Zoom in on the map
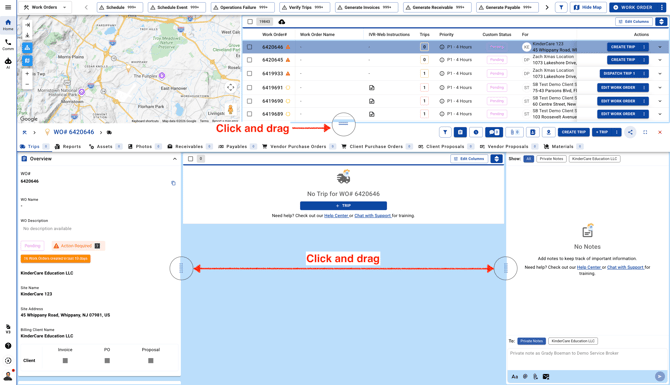 [x=27, y=74]
